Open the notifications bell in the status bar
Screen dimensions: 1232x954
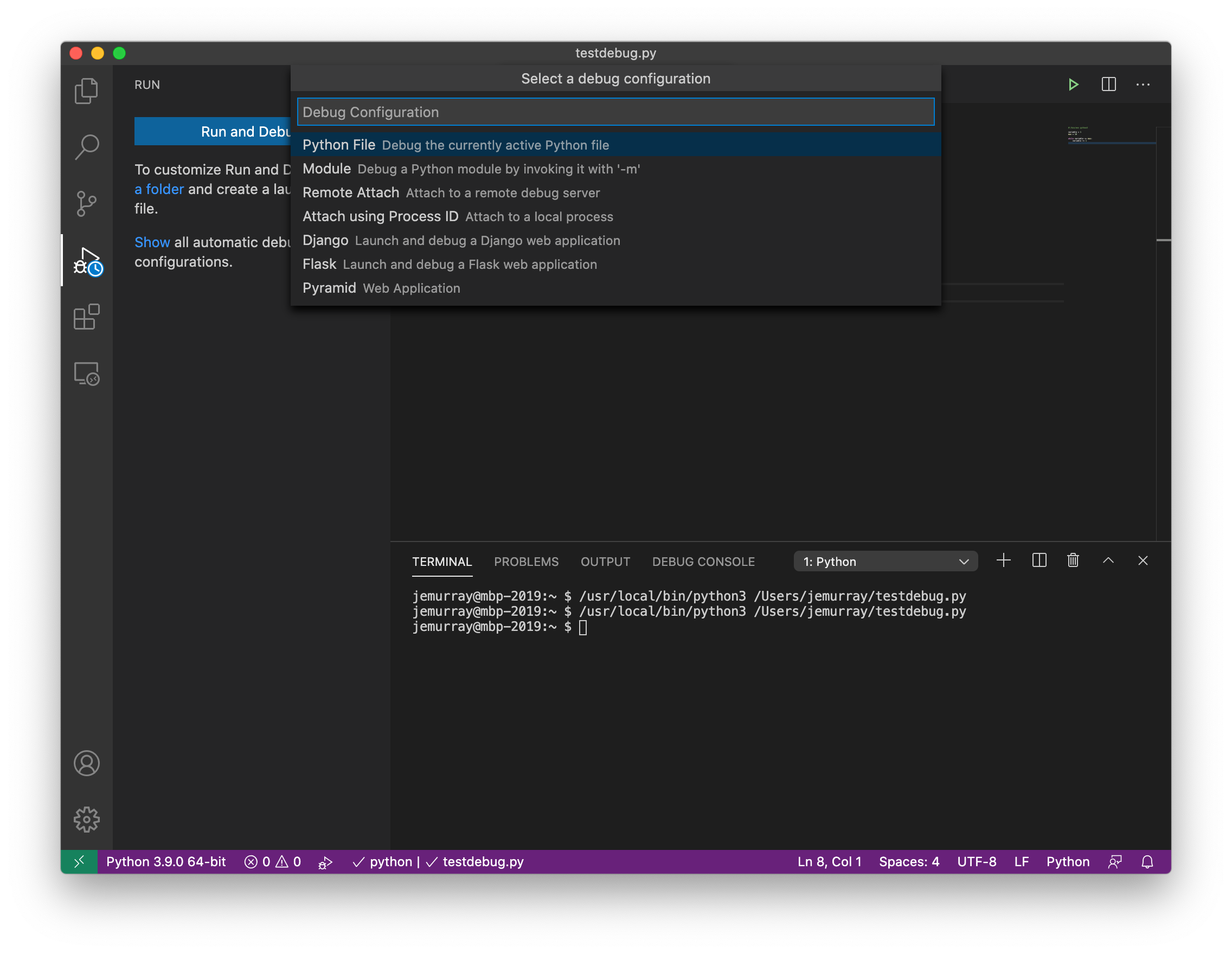1148,861
